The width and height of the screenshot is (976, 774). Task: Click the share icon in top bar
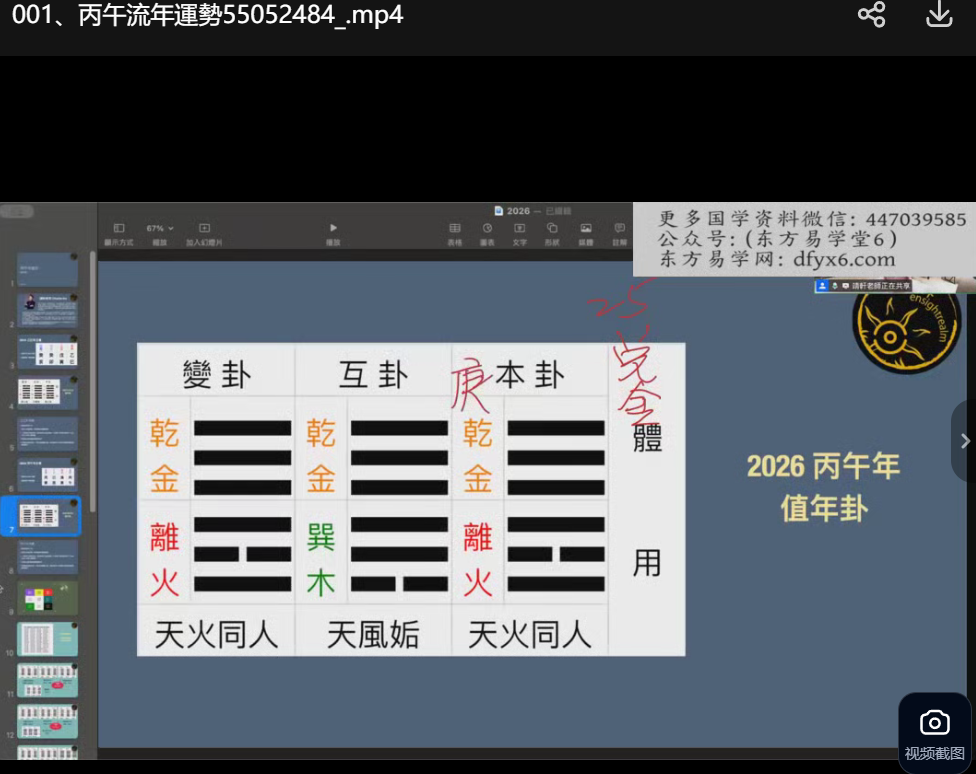point(871,15)
